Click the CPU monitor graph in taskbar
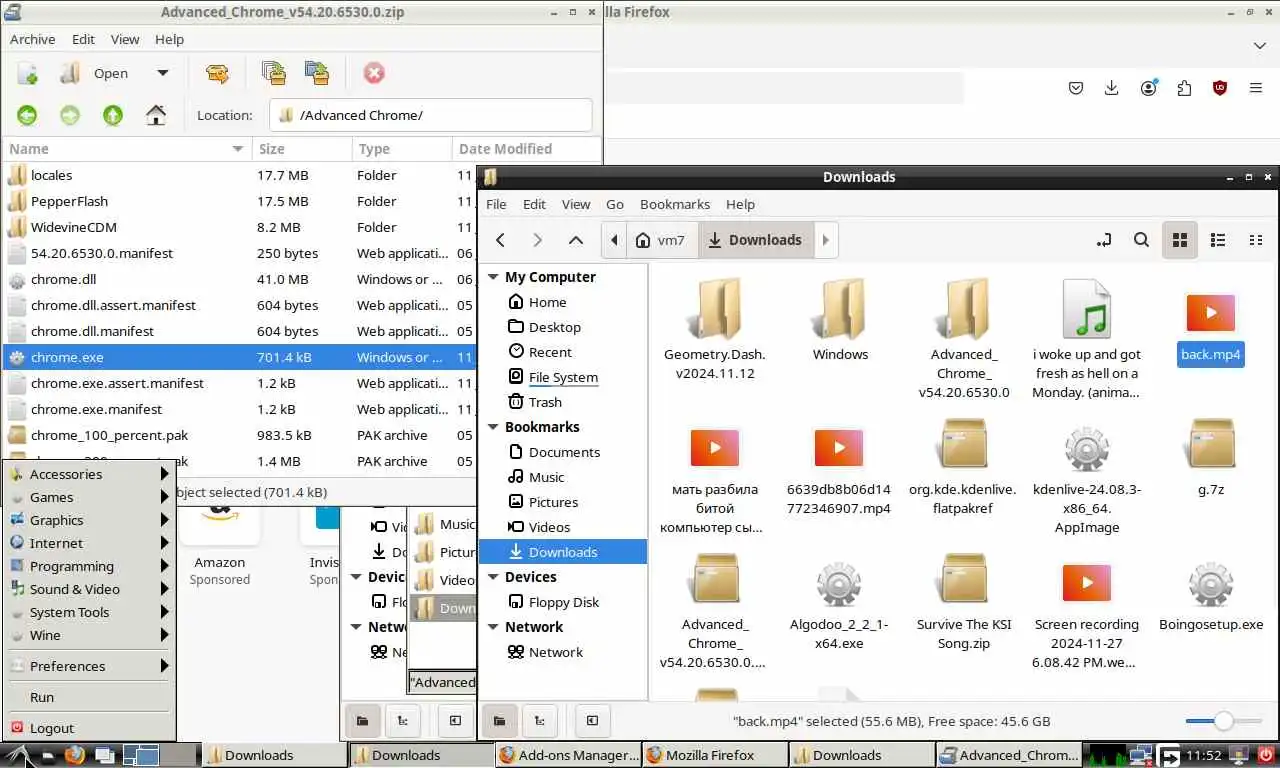Image resolution: width=1280 pixels, height=768 pixels. pyautogui.click(x=1106, y=755)
